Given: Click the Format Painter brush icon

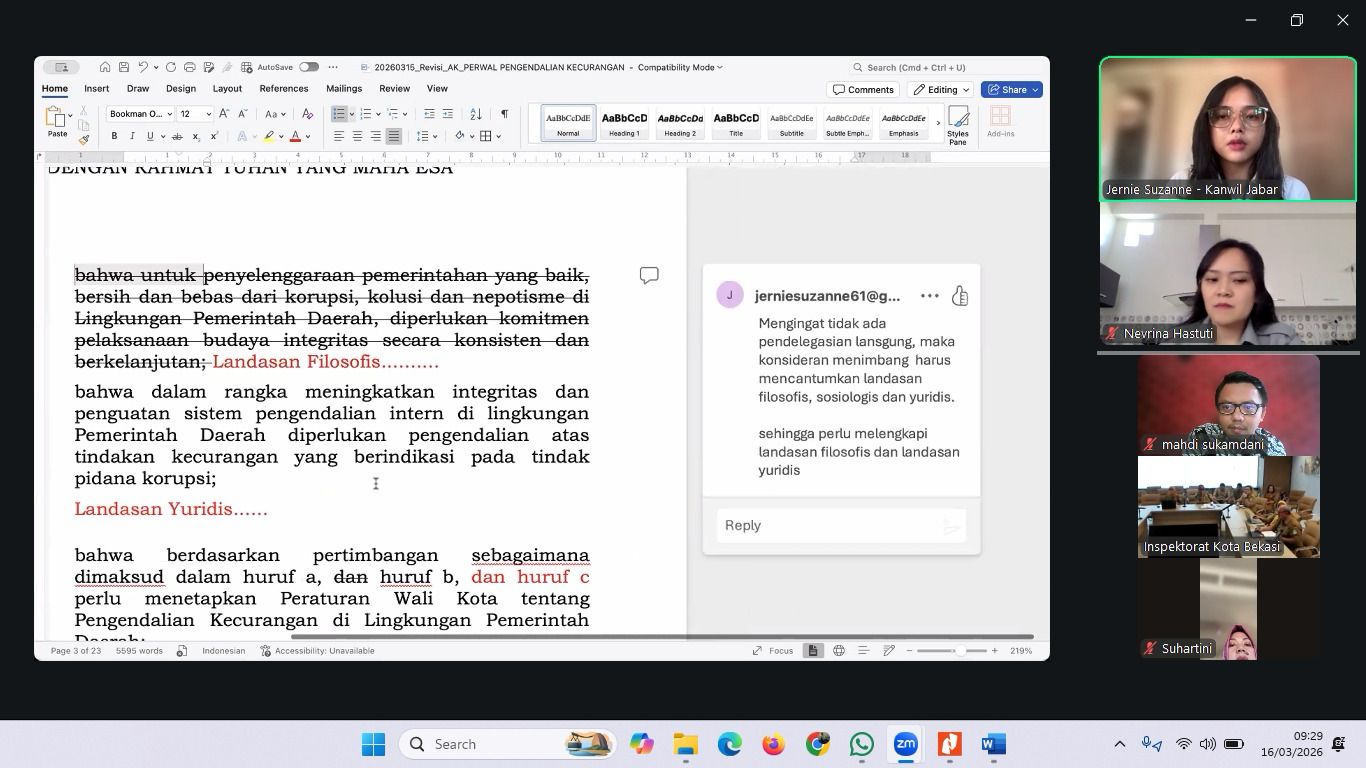Looking at the screenshot, I should point(84,140).
